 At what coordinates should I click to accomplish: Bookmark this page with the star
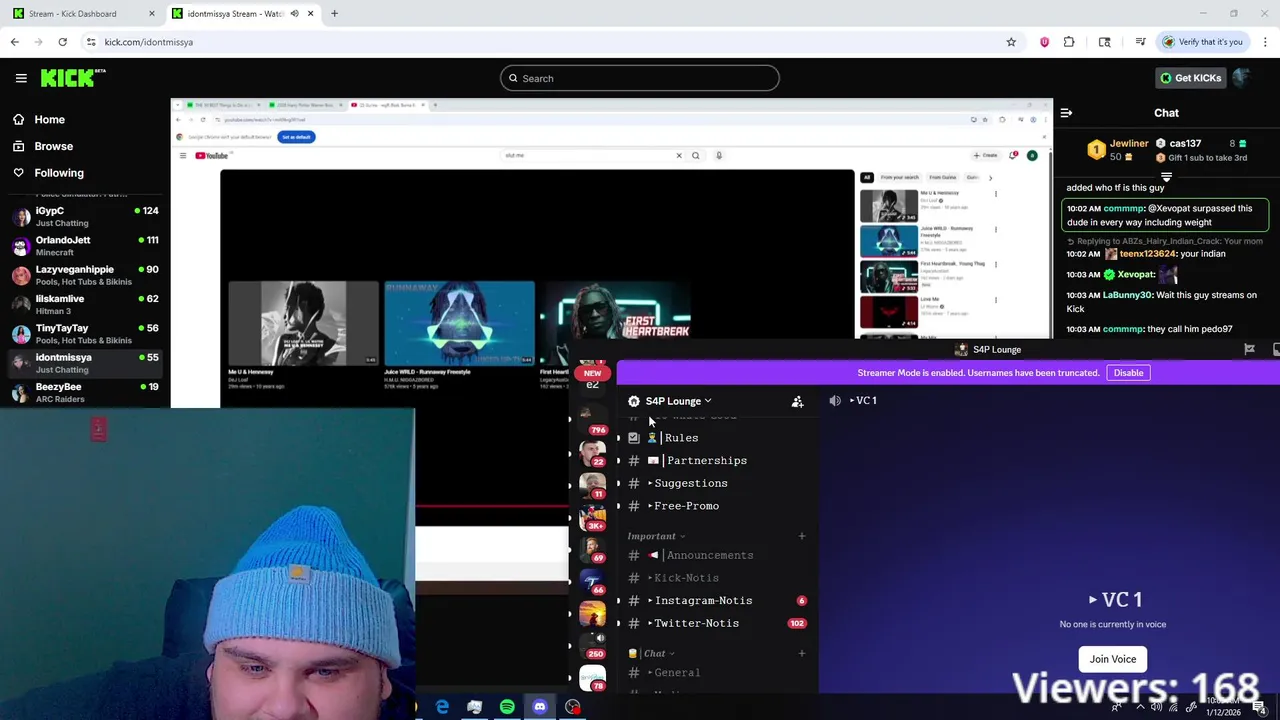pyautogui.click(x=1011, y=42)
